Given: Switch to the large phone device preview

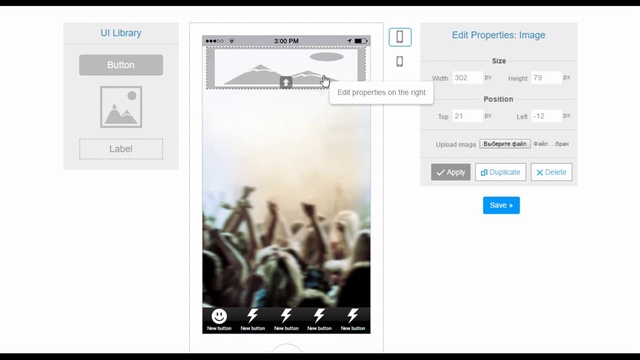Looking at the screenshot, I should coord(400,37).
